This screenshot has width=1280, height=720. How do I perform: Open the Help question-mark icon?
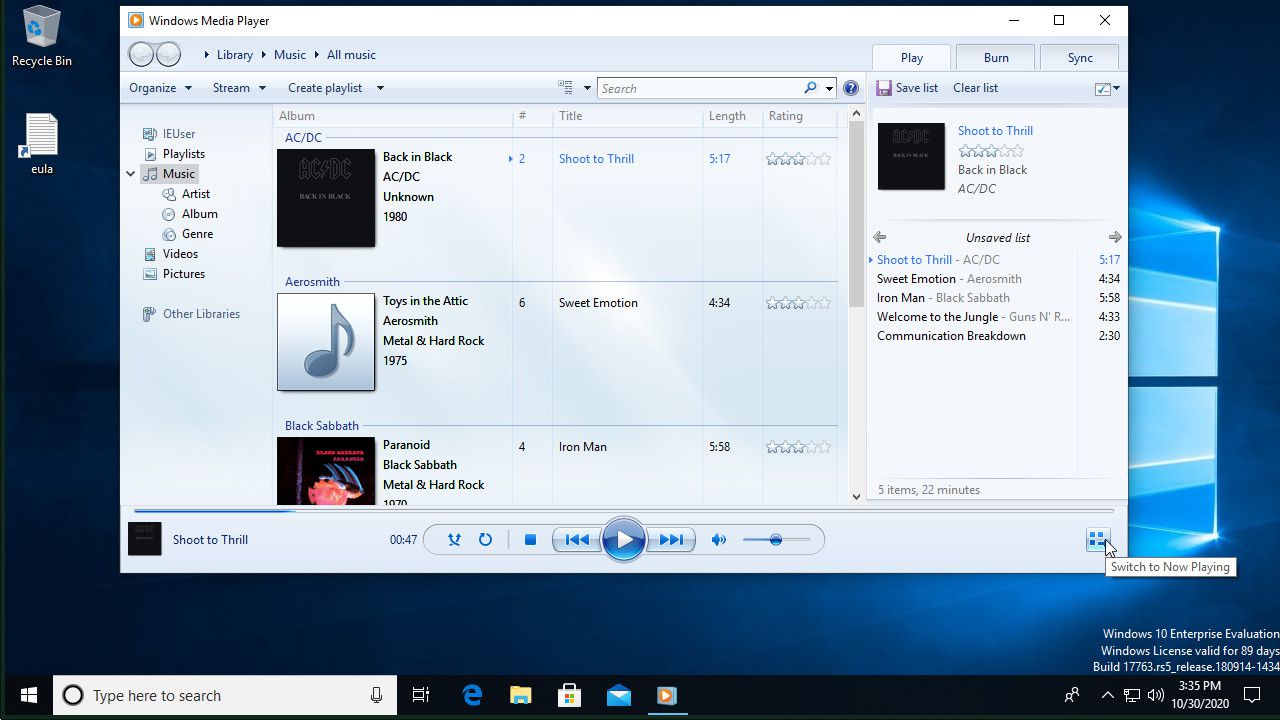(x=851, y=88)
